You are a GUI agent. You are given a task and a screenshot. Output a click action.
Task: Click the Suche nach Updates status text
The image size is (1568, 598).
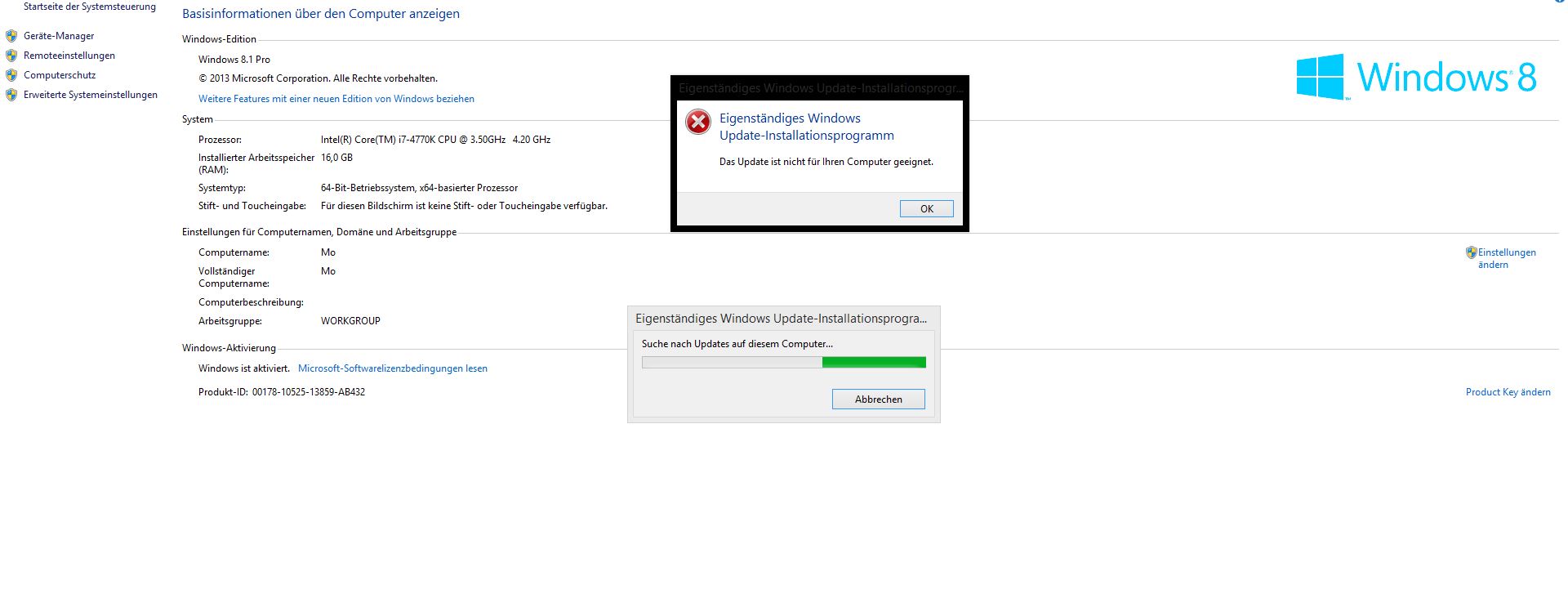[x=737, y=344]
